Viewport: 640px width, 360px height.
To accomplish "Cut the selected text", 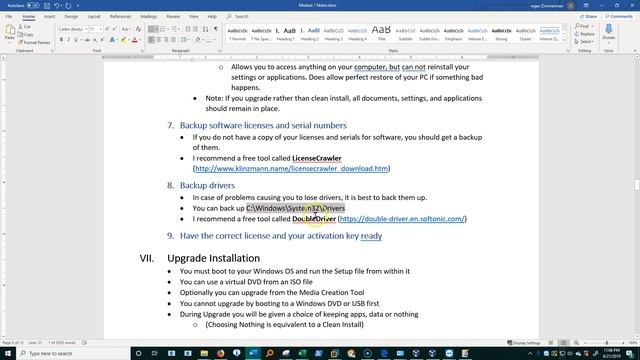I will click(24, 27).
